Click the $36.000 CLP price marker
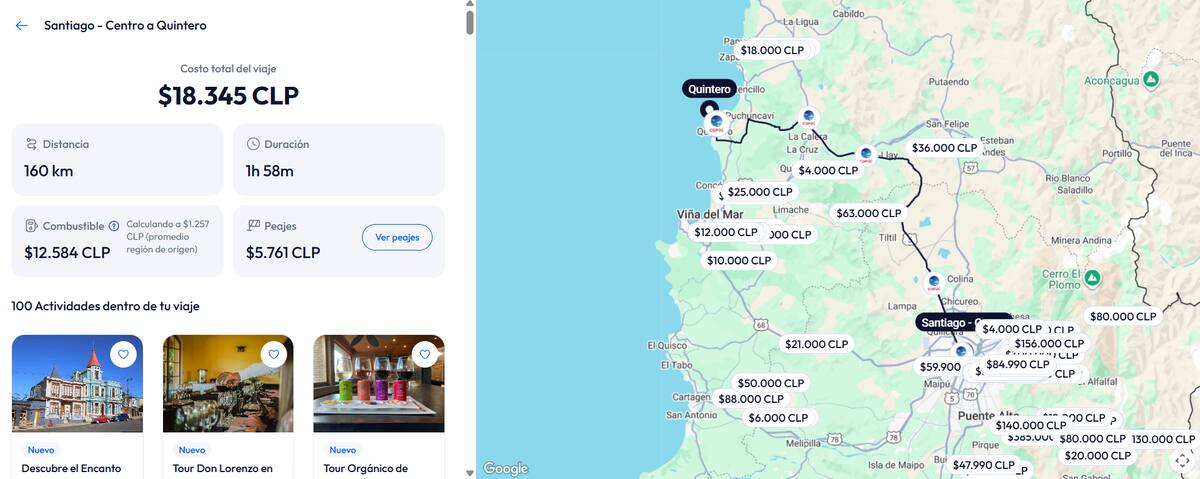Screen dimensions: 1200x479 coord(944,148)
